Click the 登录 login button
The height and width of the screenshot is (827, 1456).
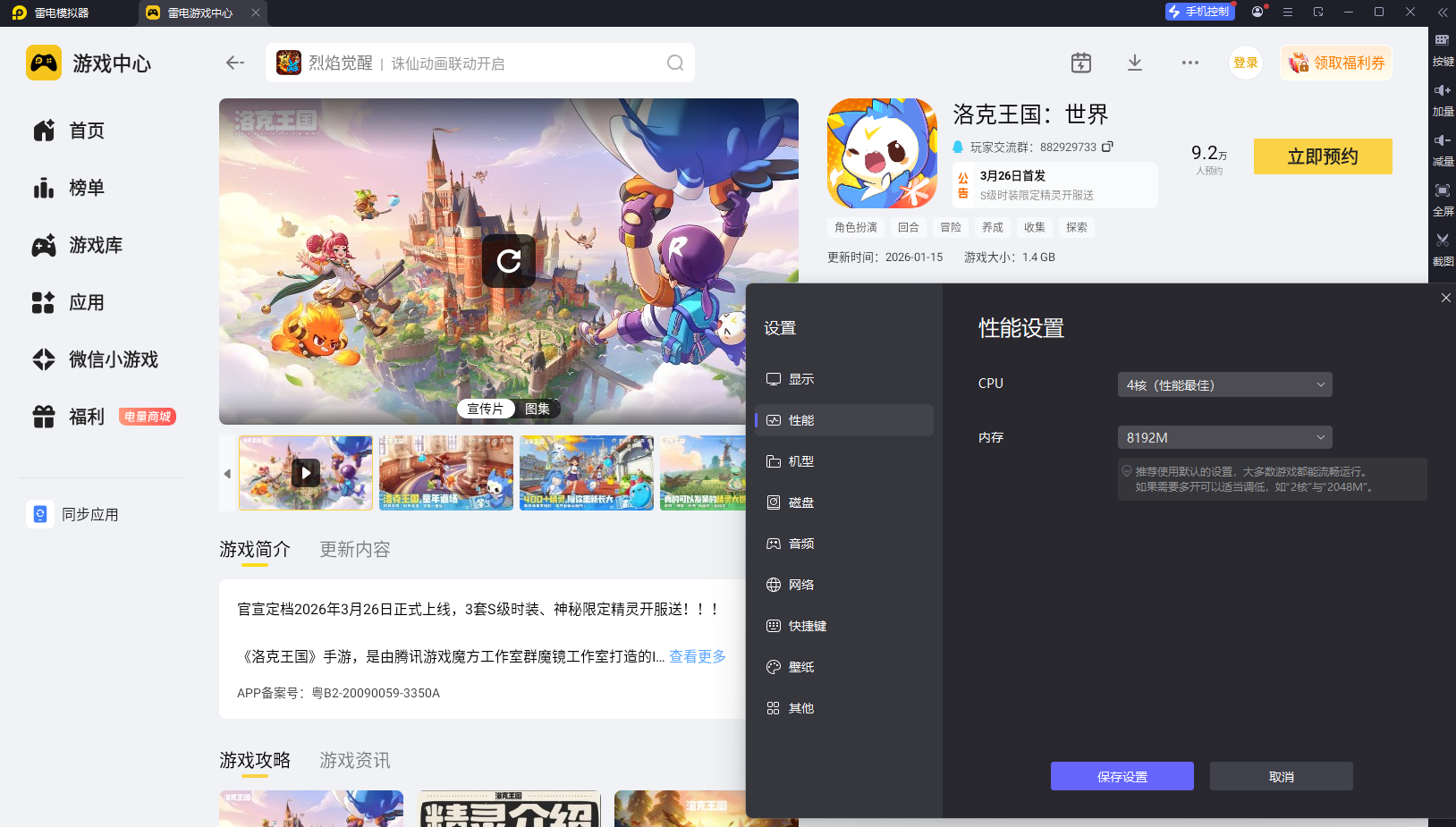click(1246, 63)
